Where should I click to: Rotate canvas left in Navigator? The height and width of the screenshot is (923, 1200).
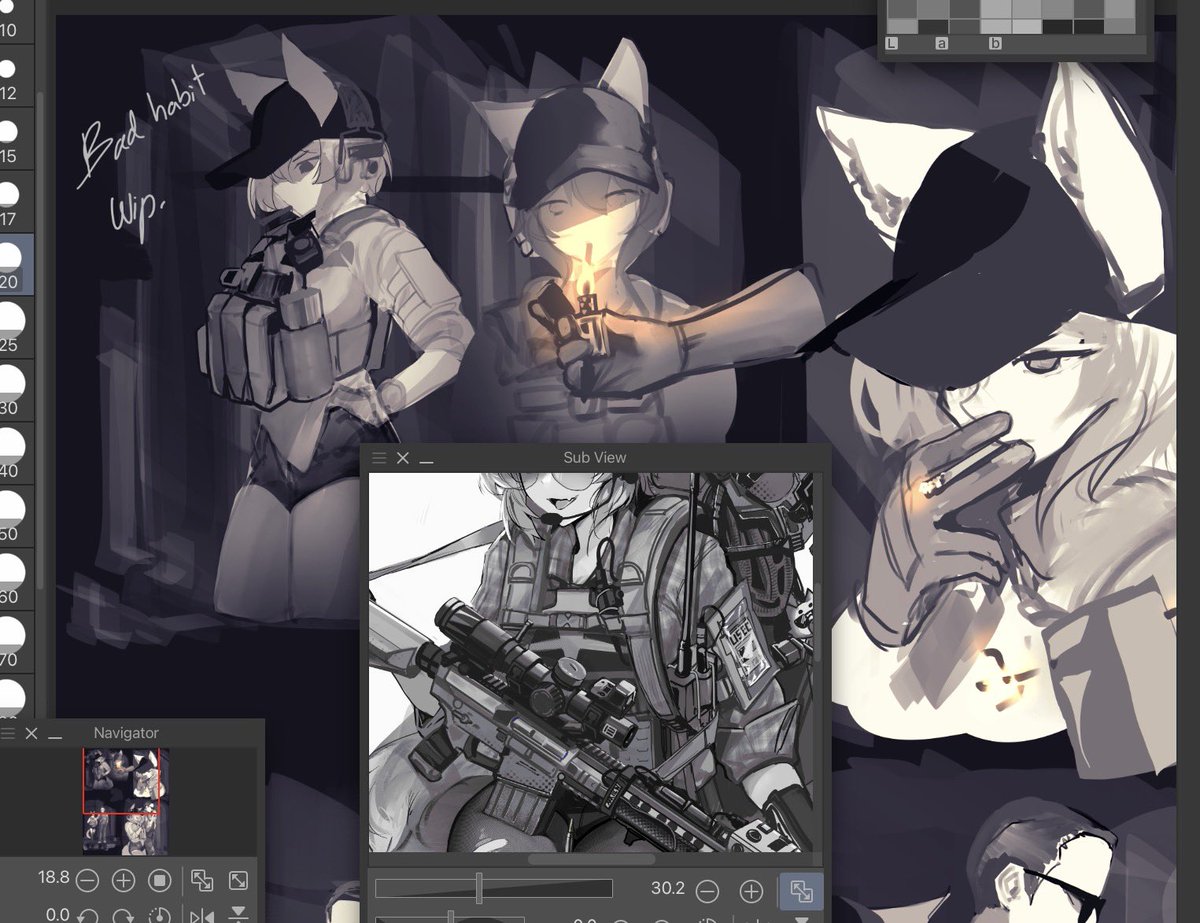tap(87, 916)
